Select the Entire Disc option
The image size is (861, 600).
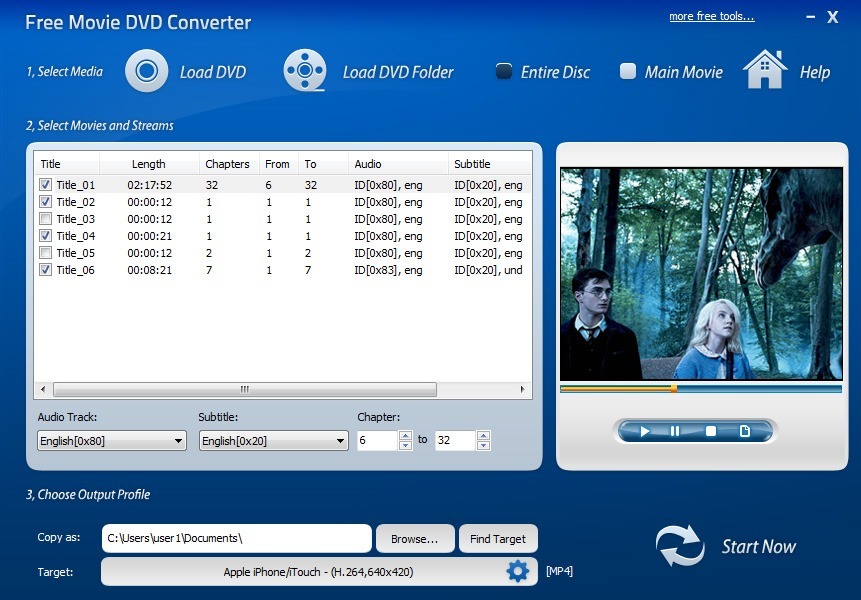click(x=504, y=71)
